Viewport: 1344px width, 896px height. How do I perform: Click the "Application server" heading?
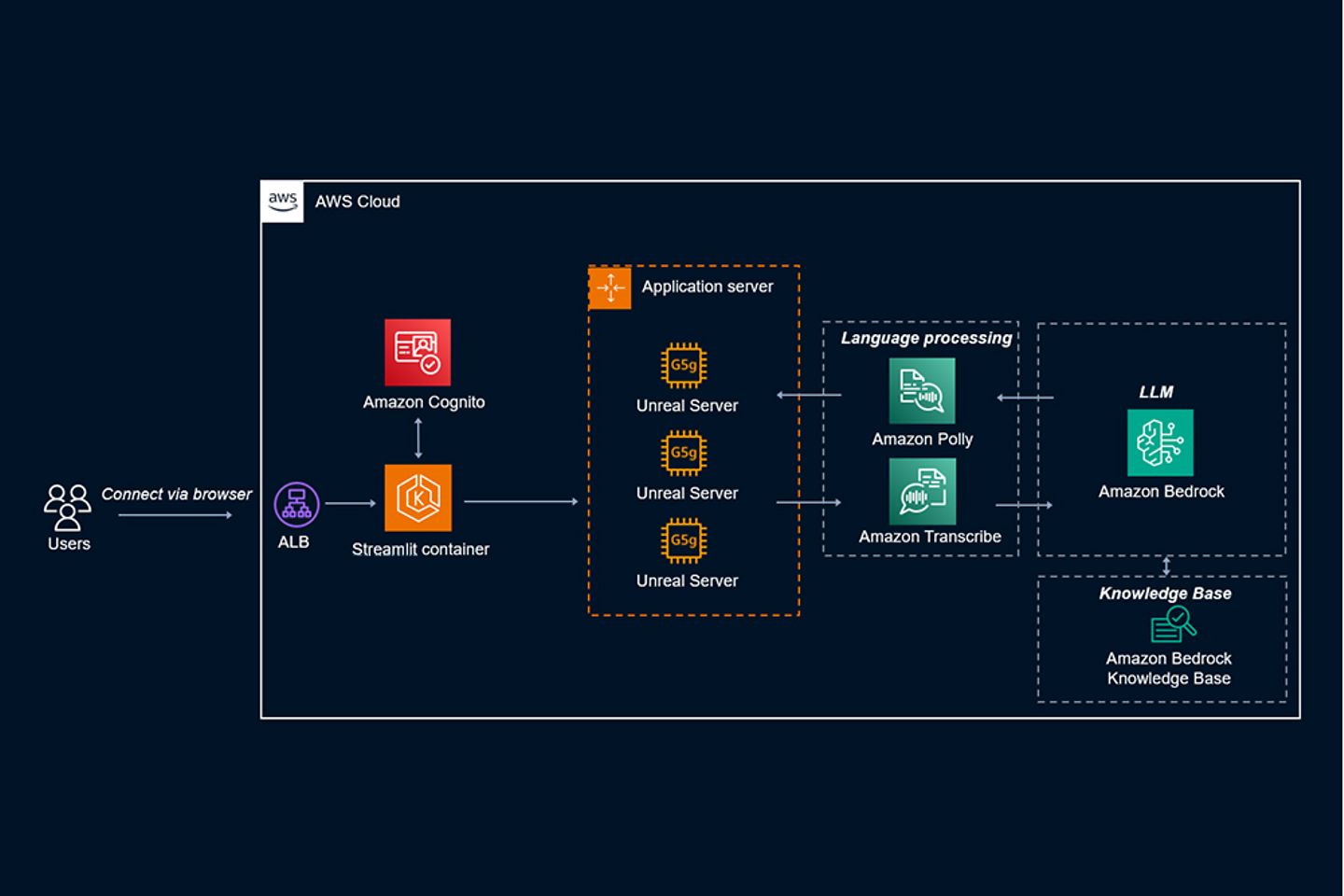[707, 287]
